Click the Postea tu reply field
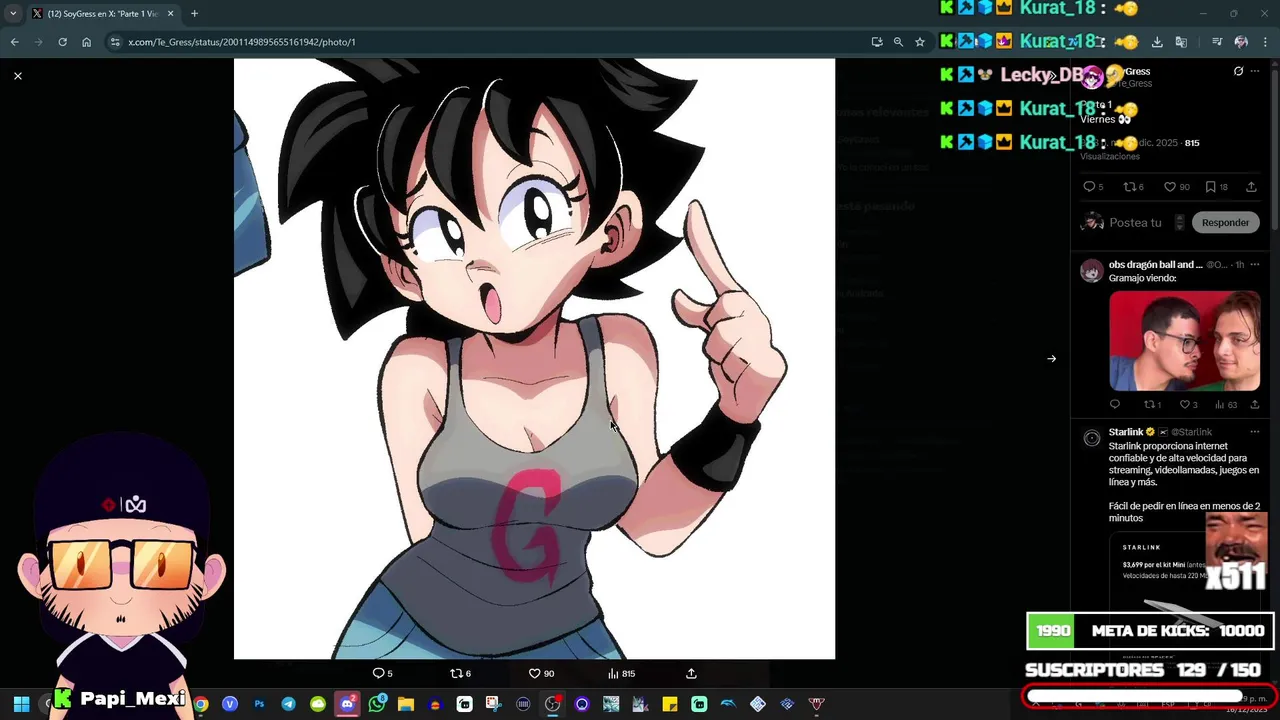1280x720 pixels. 1135,223
